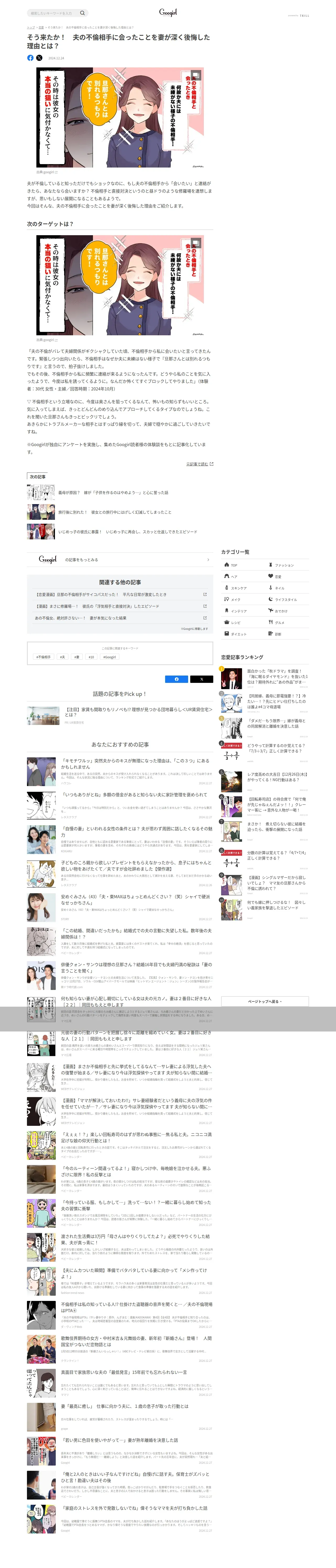
Task: Expand Googirl の記事をもっとみる arrow row
Action: [120, 560]
